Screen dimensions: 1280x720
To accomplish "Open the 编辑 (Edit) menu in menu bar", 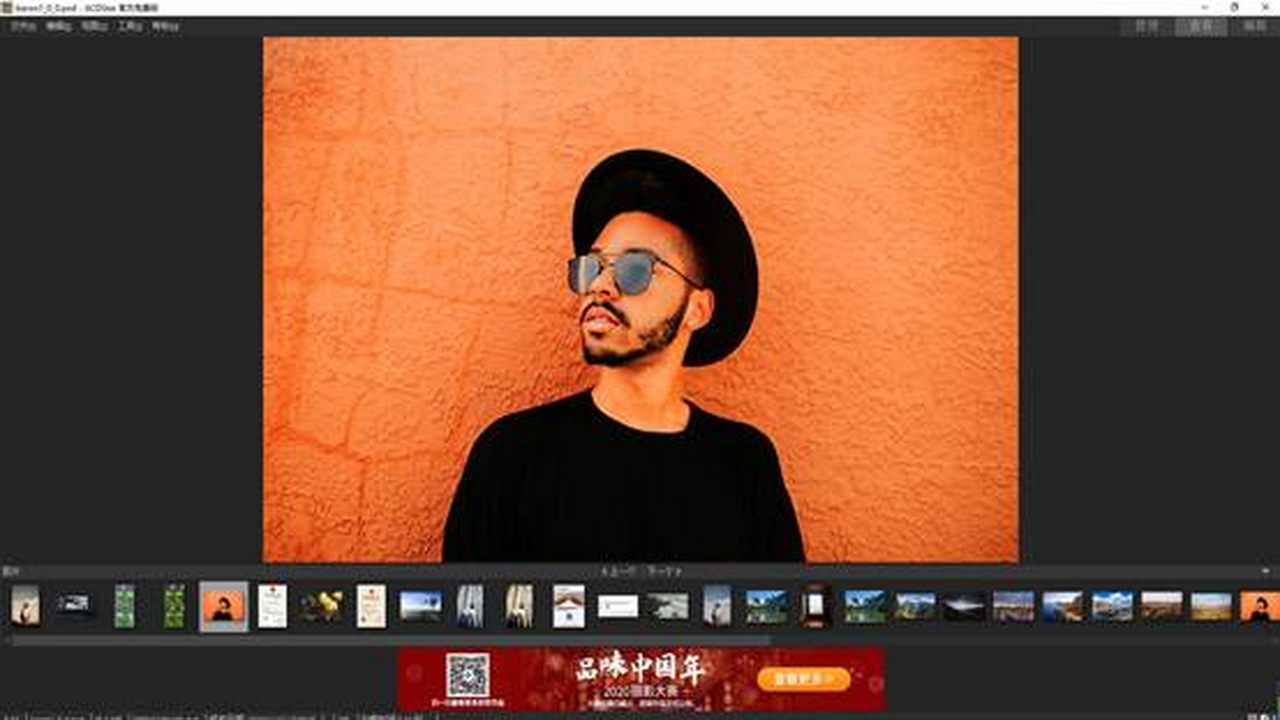I will click(58, 26).
